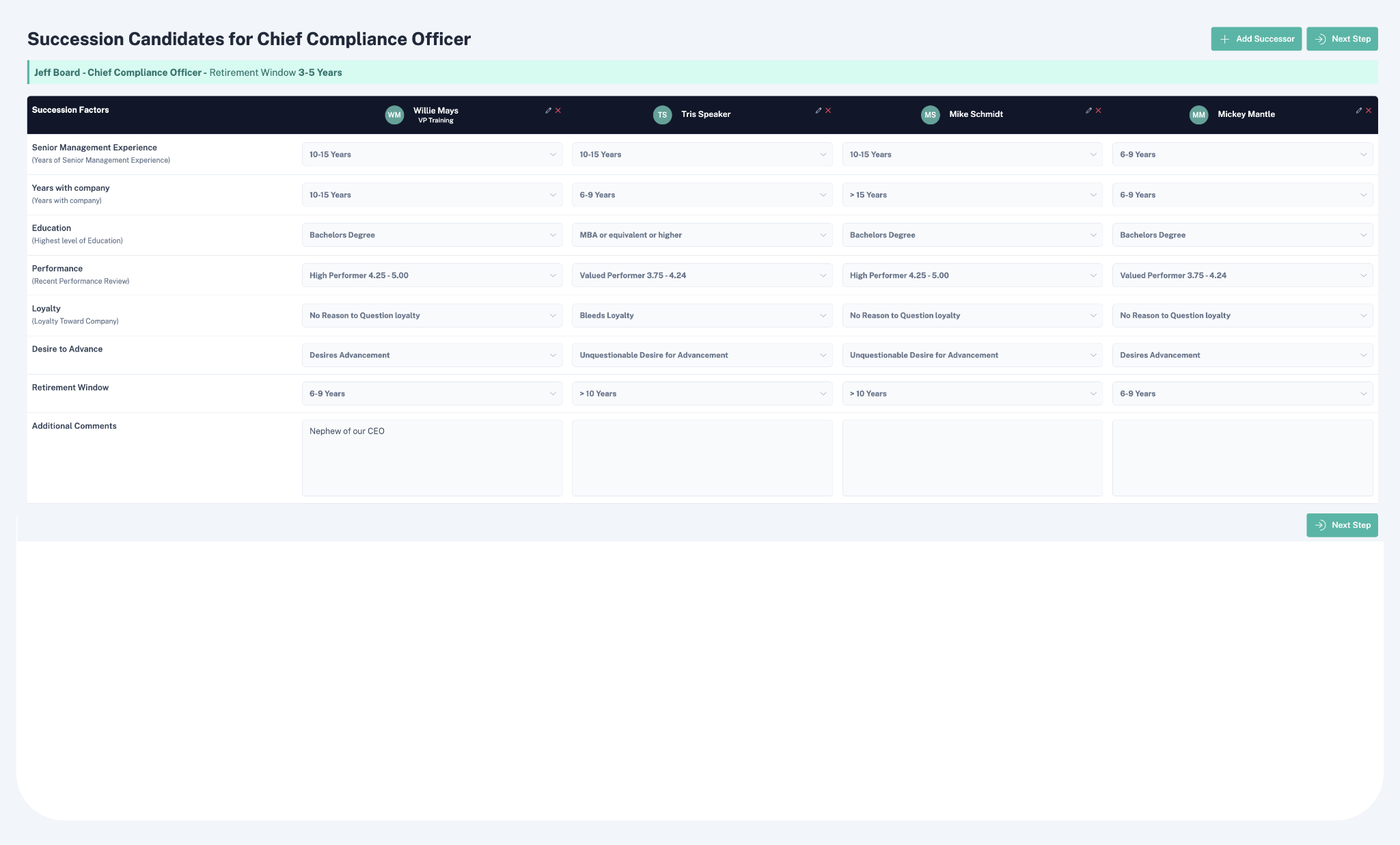Remove Willie Mays using red X icon
The height and width of the screenshot is (845, 1400).
558,111
